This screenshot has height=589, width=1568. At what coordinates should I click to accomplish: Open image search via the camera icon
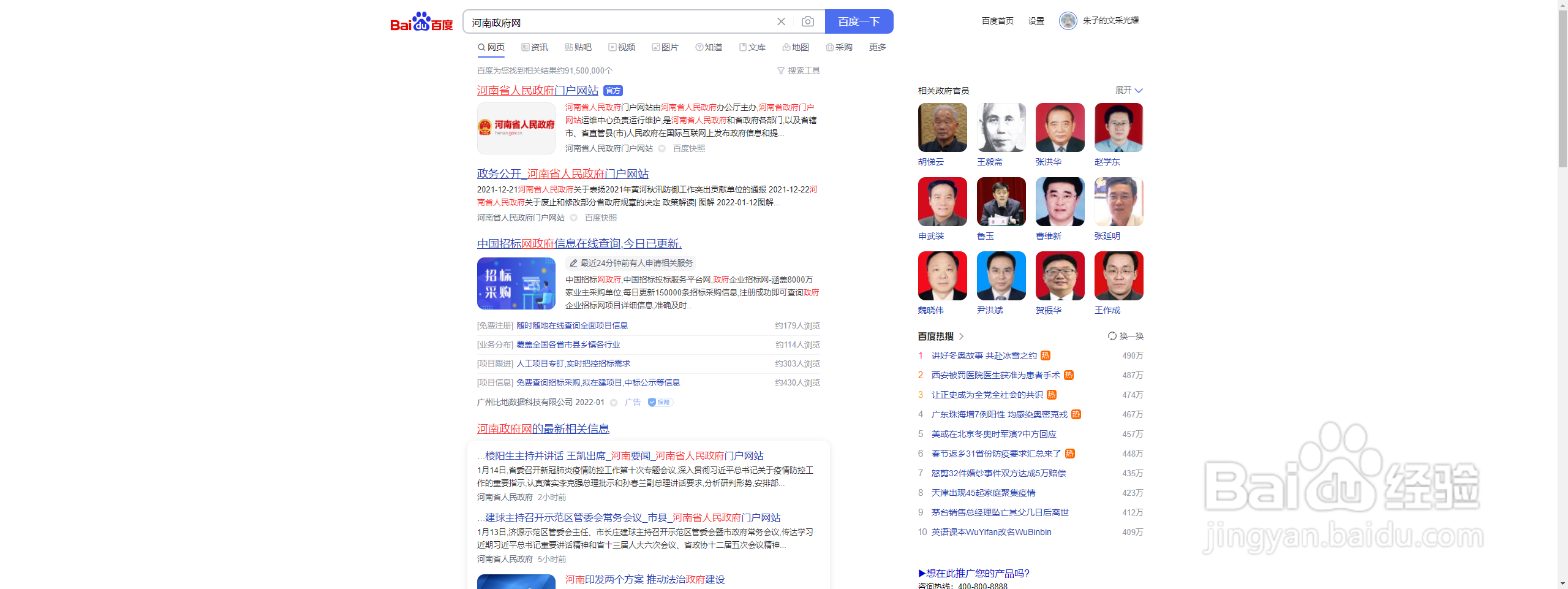pyautogui.click(x=808, y=21)
